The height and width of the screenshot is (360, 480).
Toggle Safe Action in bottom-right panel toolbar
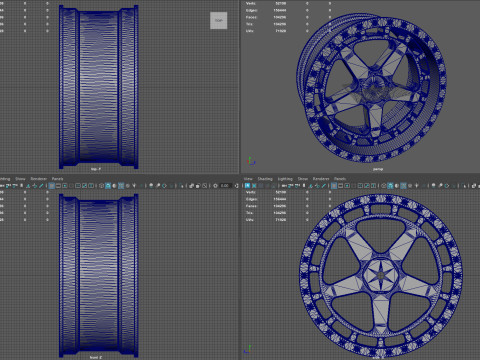click(367, 186)
